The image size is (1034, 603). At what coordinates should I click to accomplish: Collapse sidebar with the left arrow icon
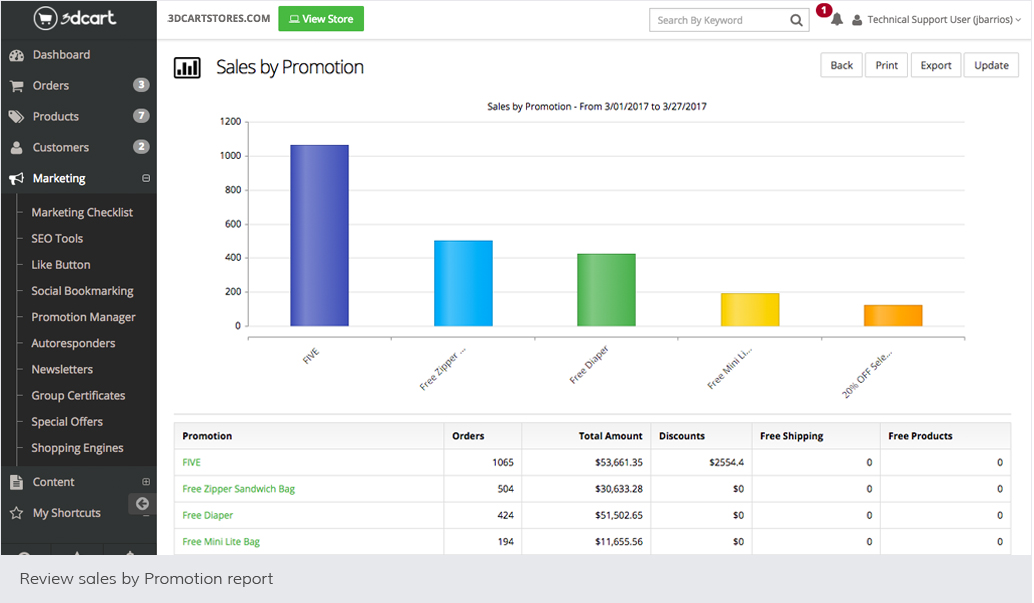[x=142, y=504]
